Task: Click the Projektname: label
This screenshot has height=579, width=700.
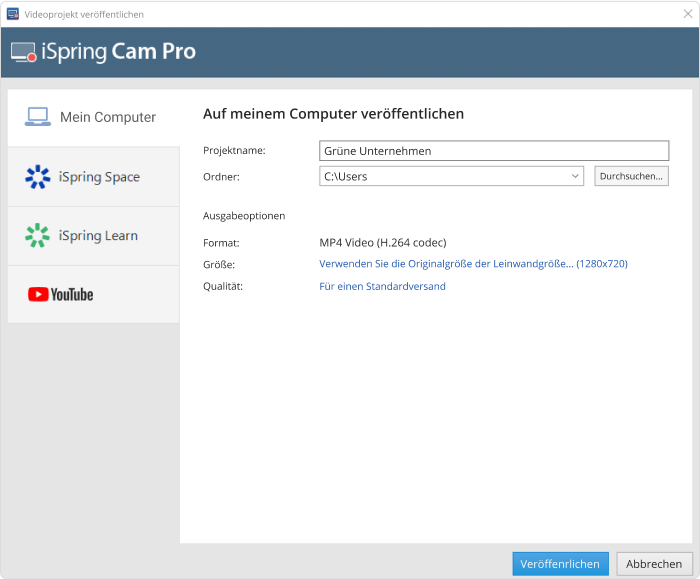Action: [x=234, y=150]
